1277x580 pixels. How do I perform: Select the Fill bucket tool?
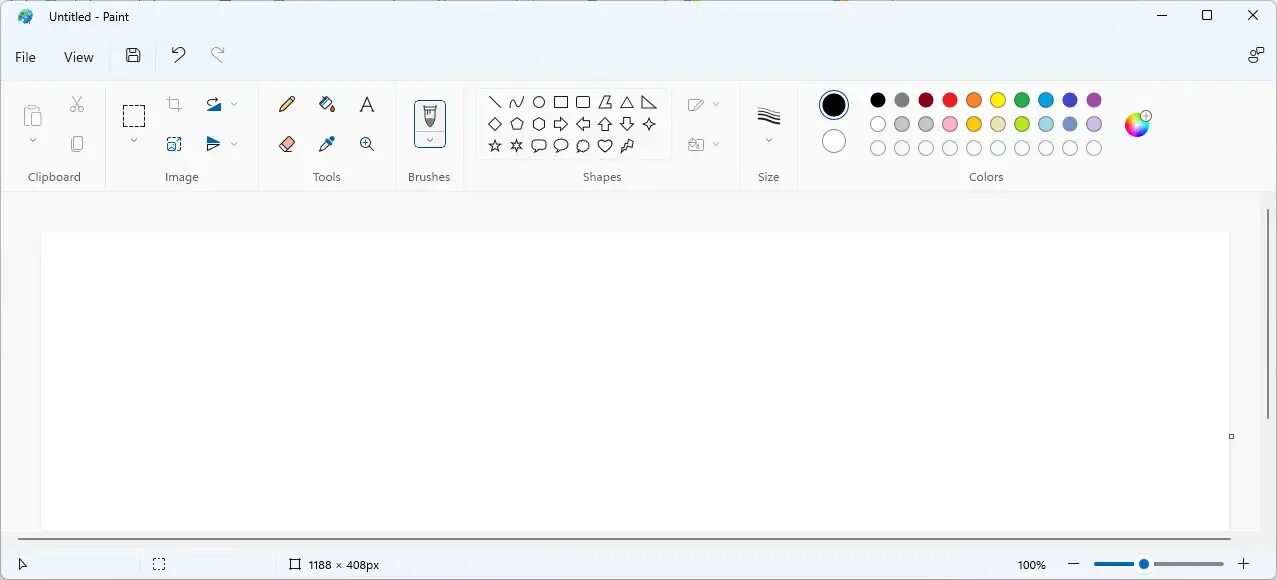tap(326, 104)
